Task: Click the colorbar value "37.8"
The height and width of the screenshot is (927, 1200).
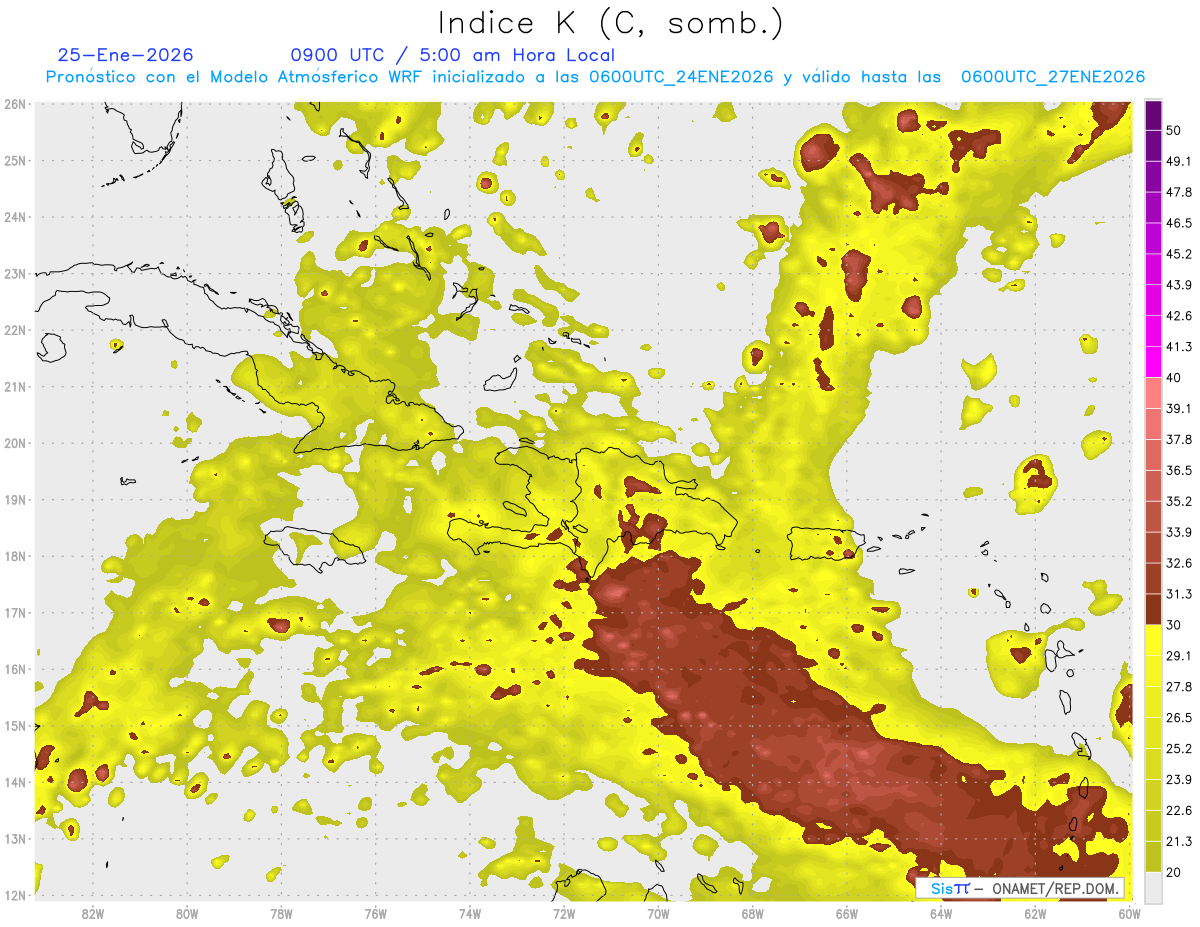Action: (x=1178, y=439)
